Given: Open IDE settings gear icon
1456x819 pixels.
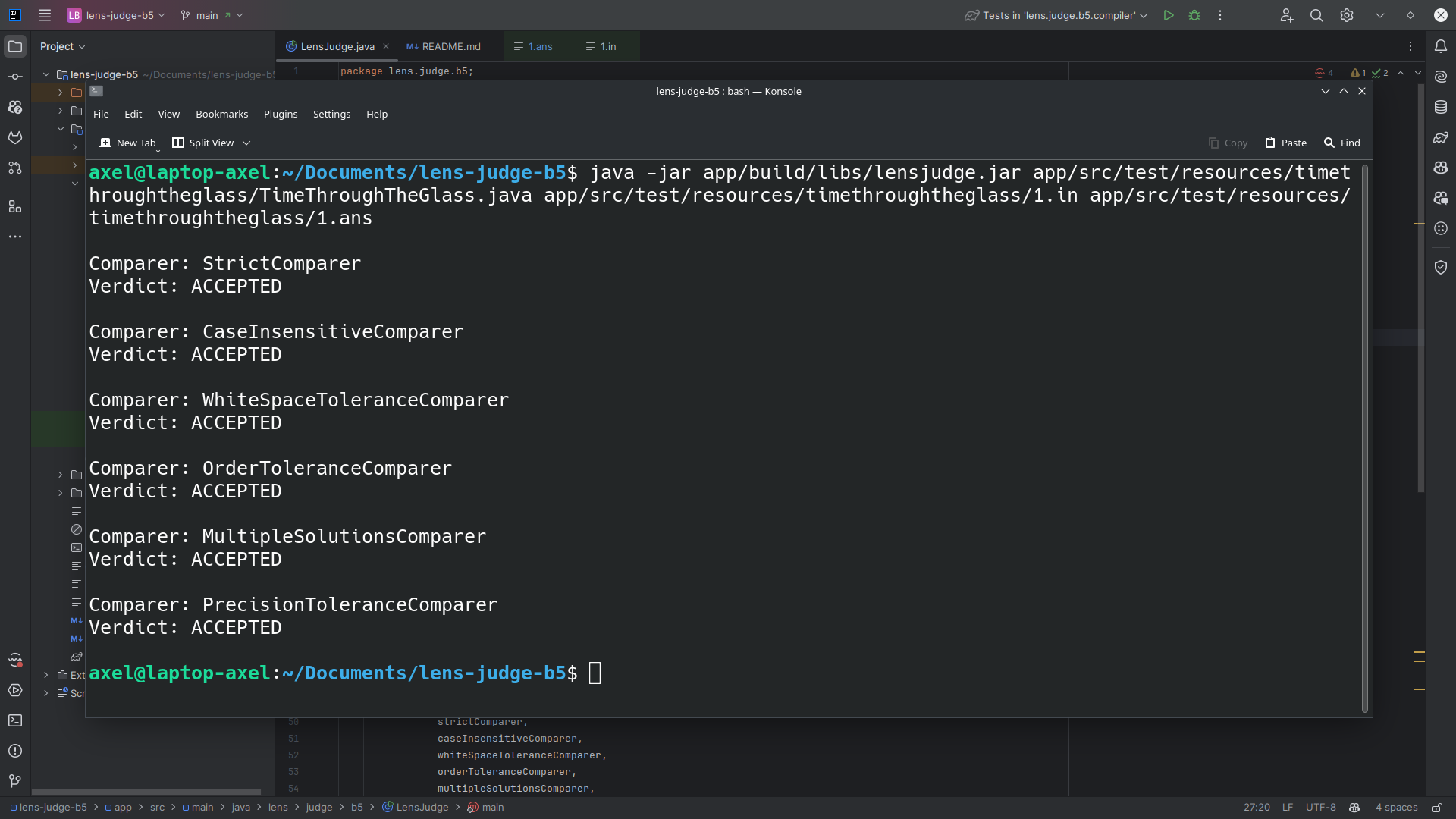Looking at the screenshot, I should (1347, 15).
